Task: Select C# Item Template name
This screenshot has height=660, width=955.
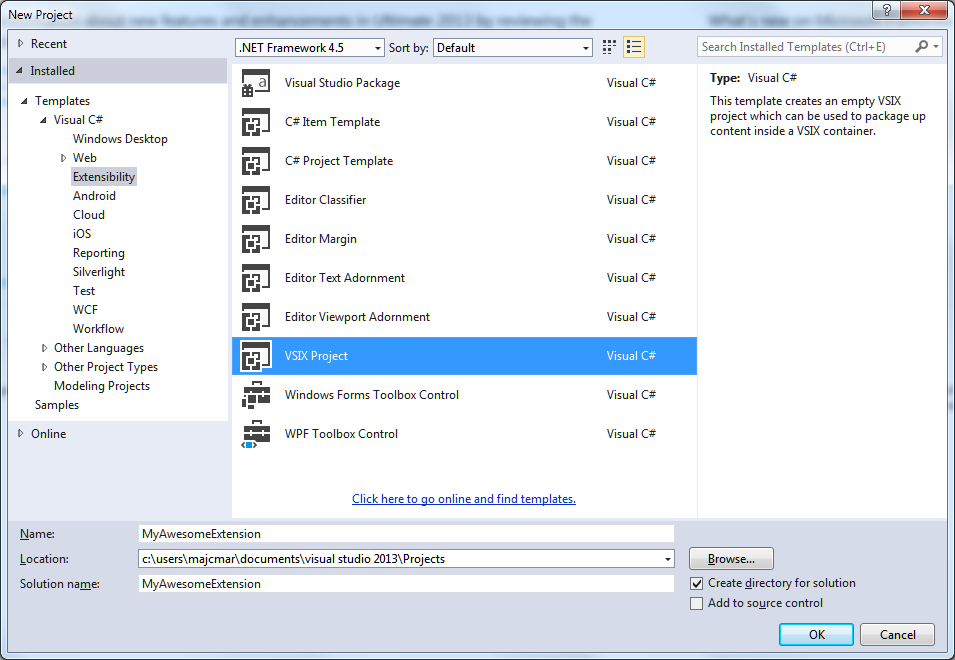Action: 333,122
